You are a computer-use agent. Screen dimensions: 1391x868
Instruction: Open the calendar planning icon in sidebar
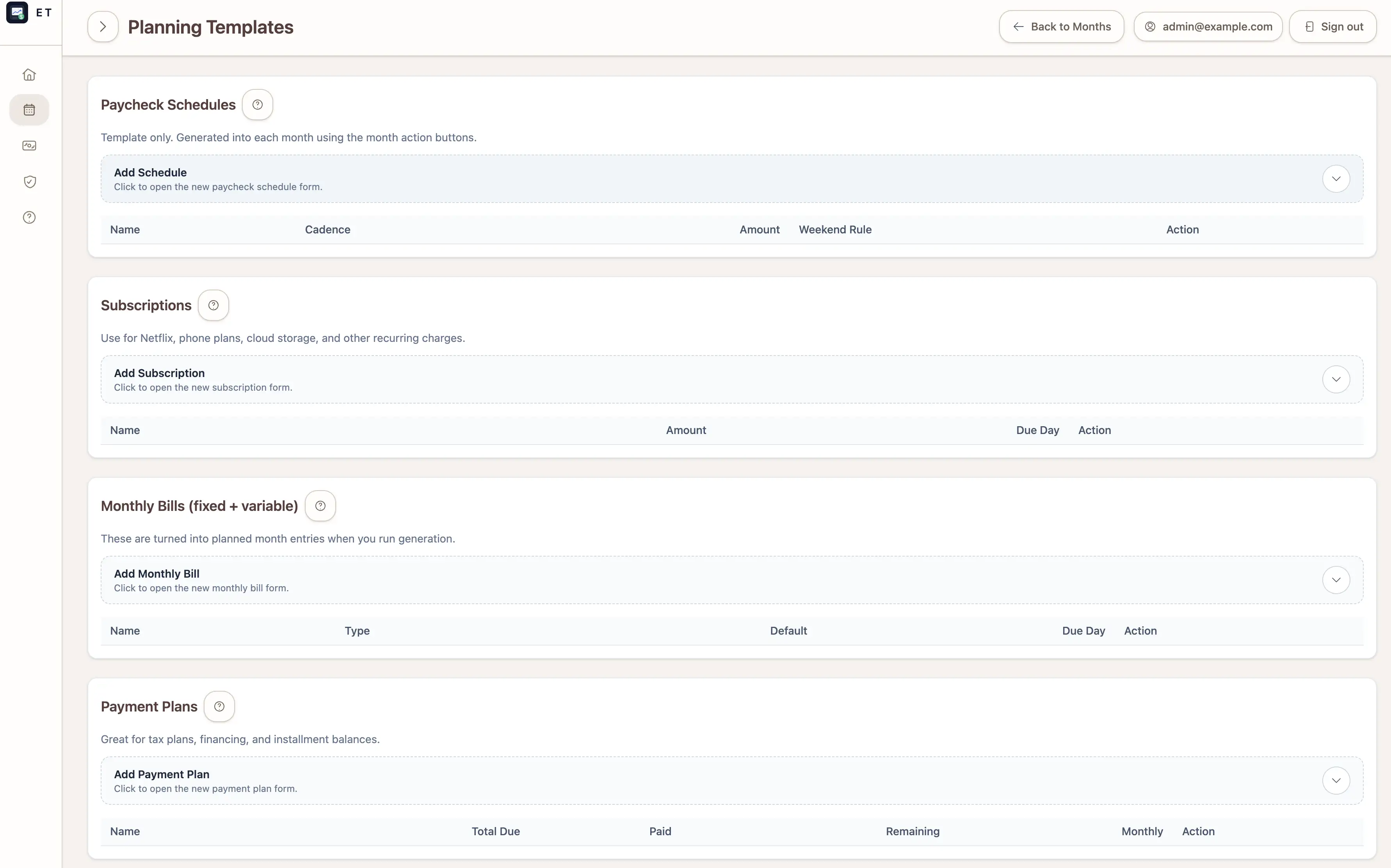(29, 110)
